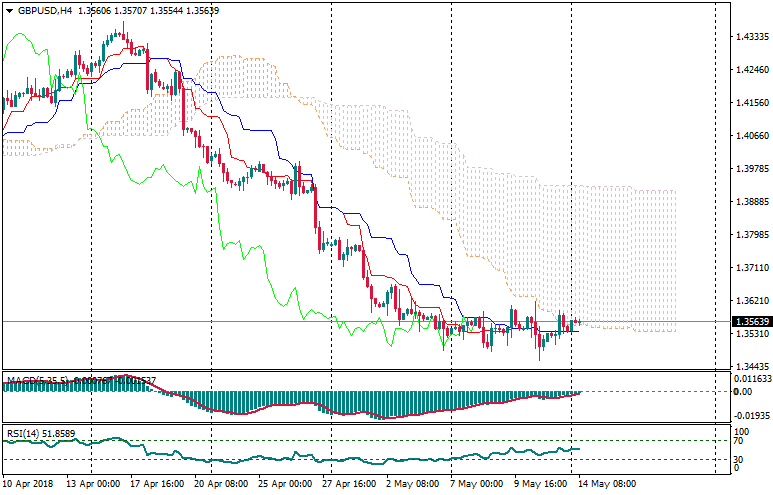Select the 13 Apr 00:00 date marker
Screen dimensions: 773x495
(x=93, y=483)
